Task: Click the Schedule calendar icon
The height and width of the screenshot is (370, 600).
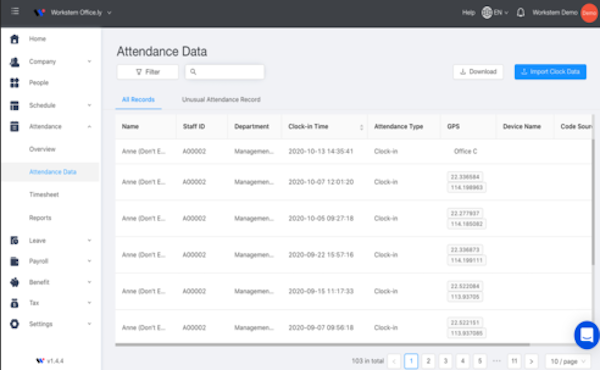Action: (15, 106)
